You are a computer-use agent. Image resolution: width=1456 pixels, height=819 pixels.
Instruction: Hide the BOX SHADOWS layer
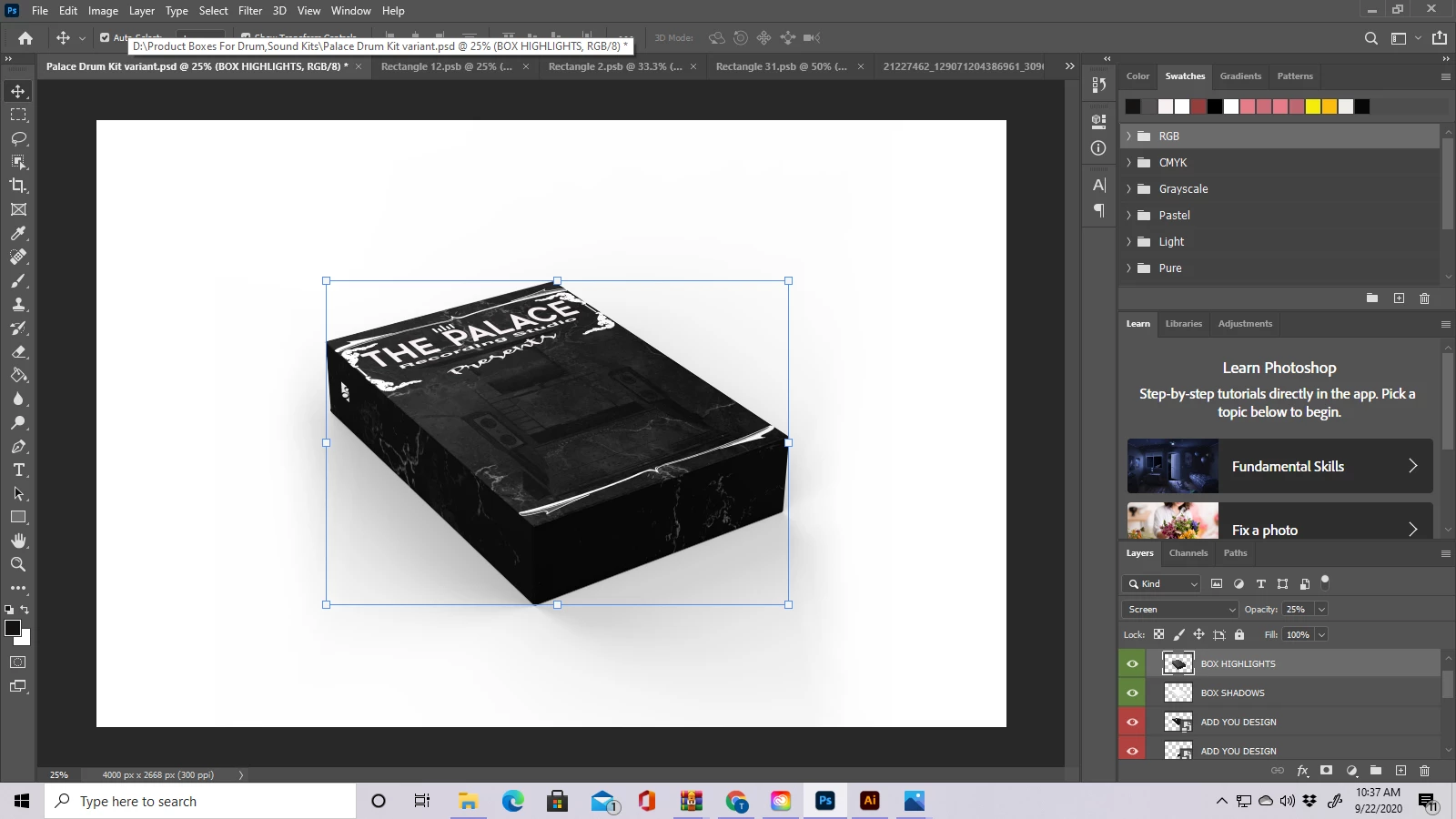click(x=1132, y=693)
